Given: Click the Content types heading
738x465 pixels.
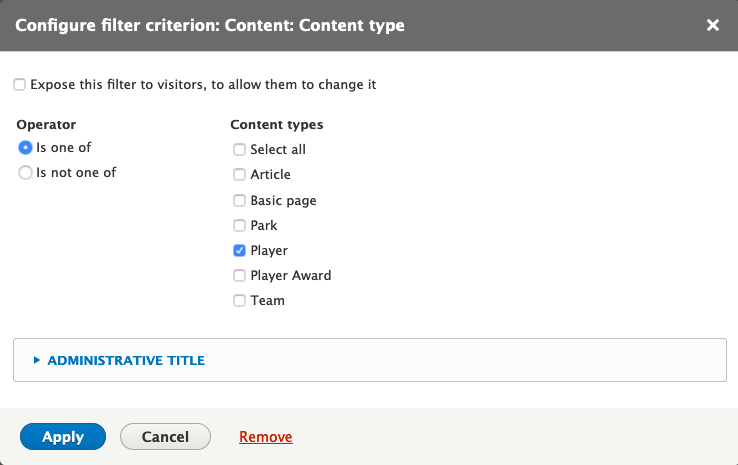Looking at the screenshot, I should (277, 125).
